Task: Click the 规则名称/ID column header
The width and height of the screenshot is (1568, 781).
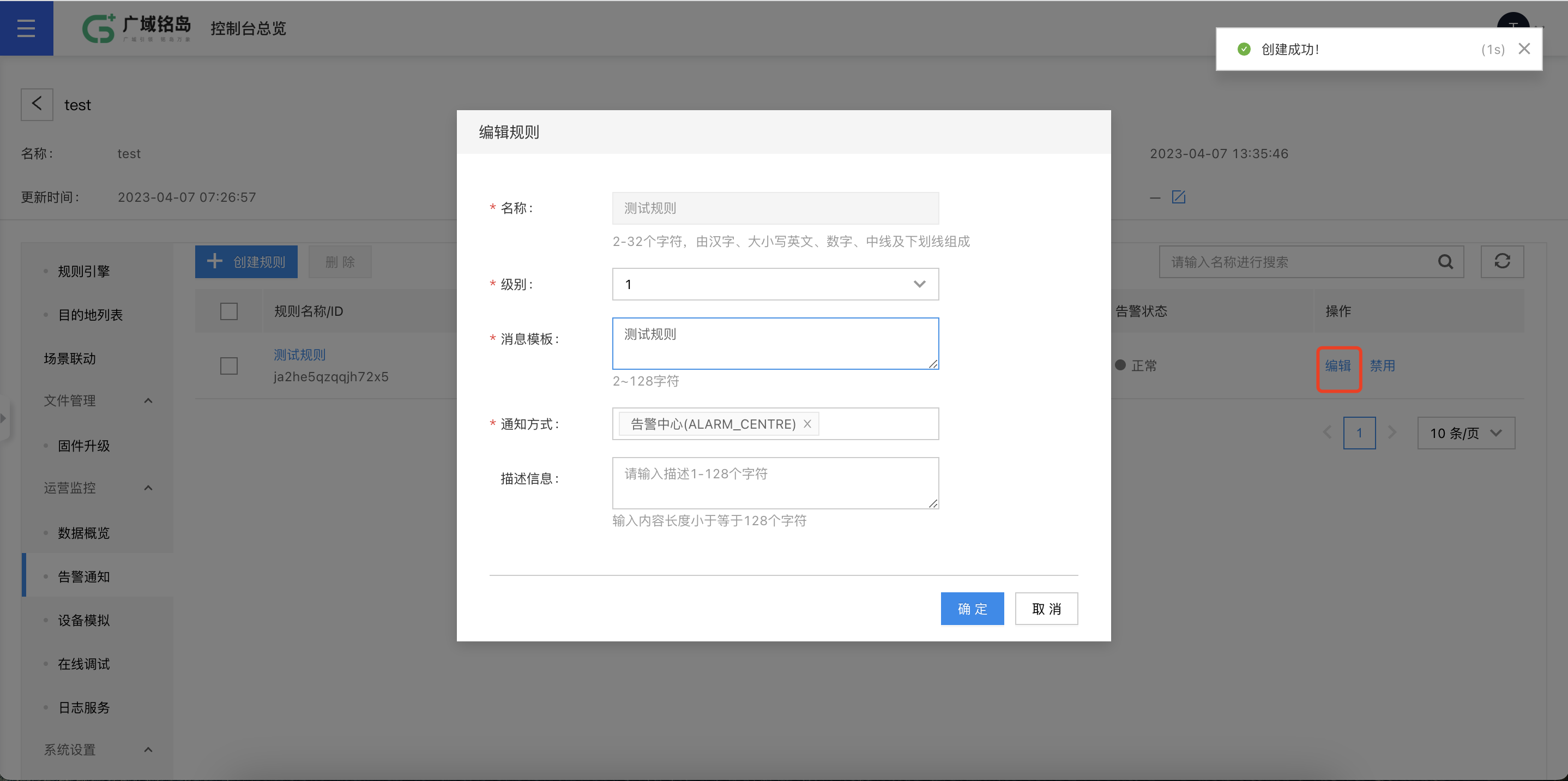Action: pyautogui.click(x=309, y=311)
